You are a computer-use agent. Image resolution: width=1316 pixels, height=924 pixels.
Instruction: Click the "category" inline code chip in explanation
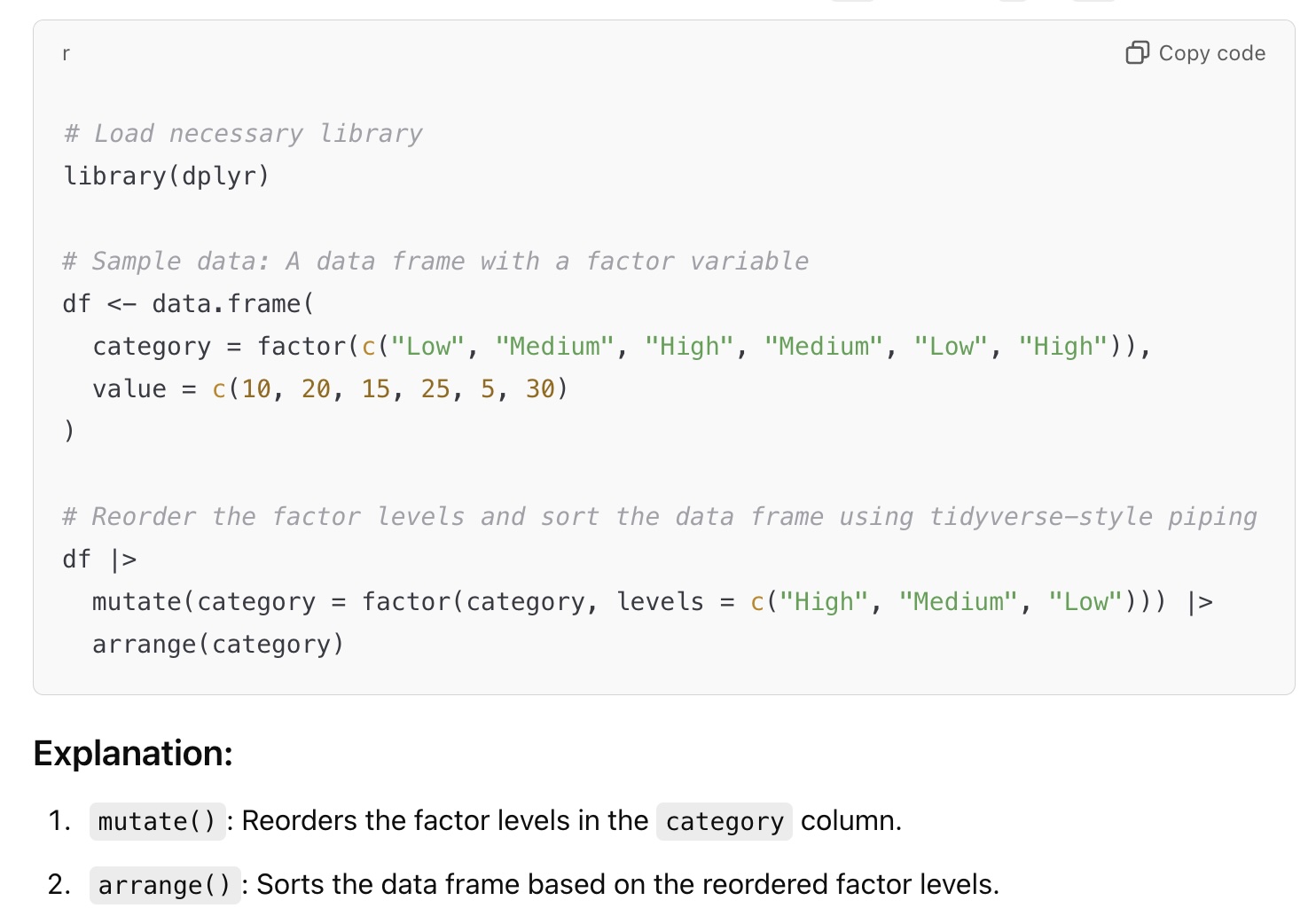(725, 821)
